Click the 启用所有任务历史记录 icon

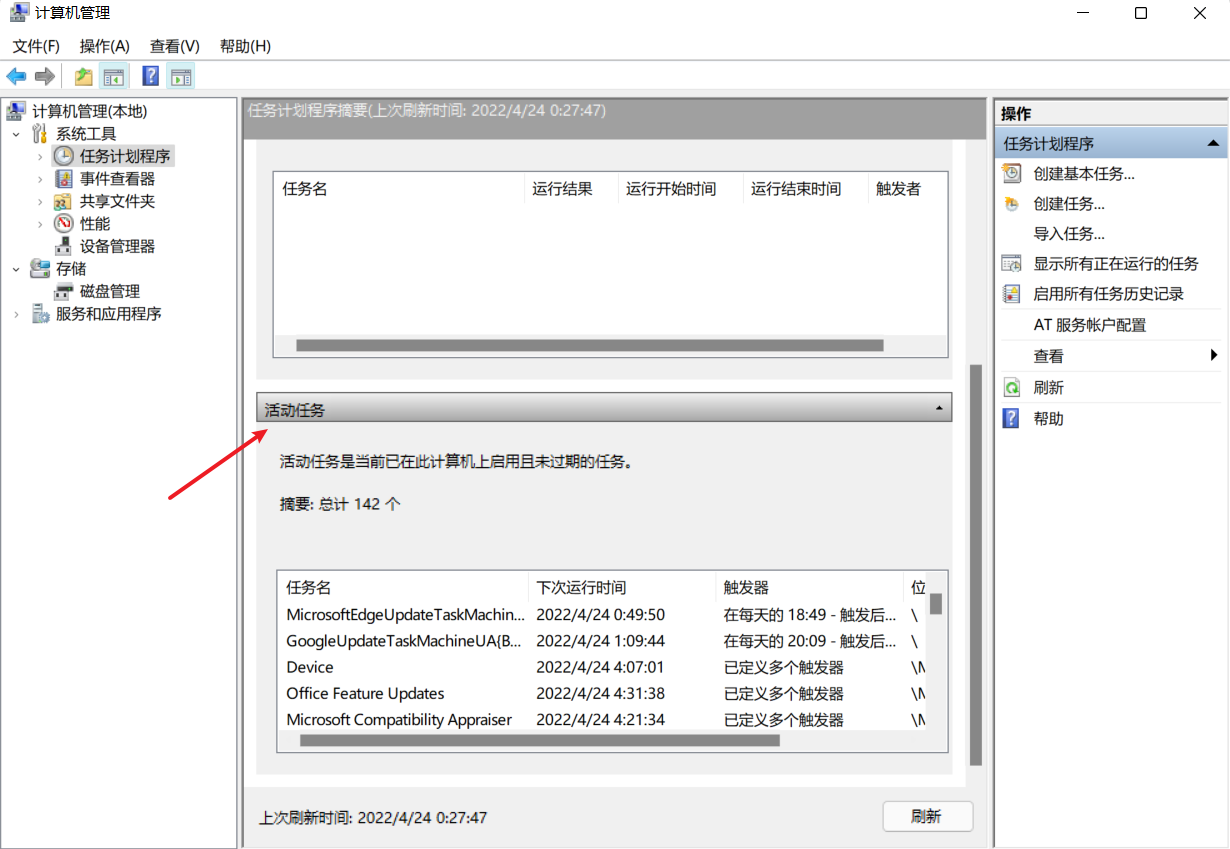tap(1012, 294)
